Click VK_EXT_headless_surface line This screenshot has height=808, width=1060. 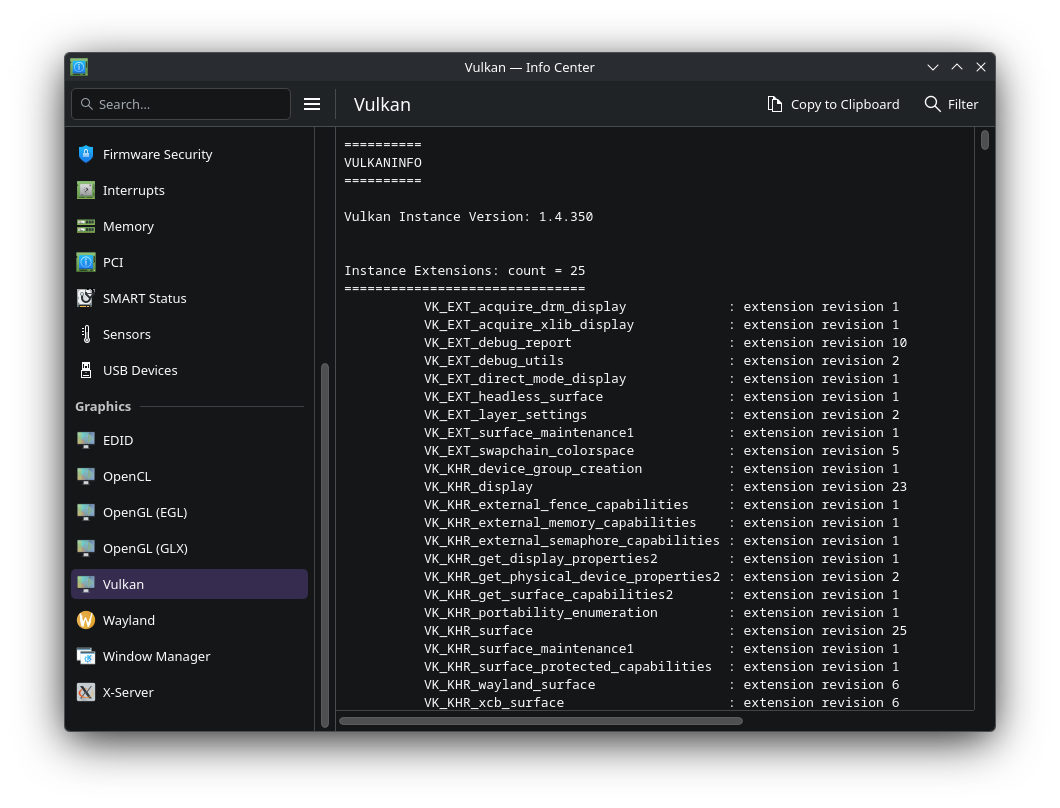tap(661, 397)
